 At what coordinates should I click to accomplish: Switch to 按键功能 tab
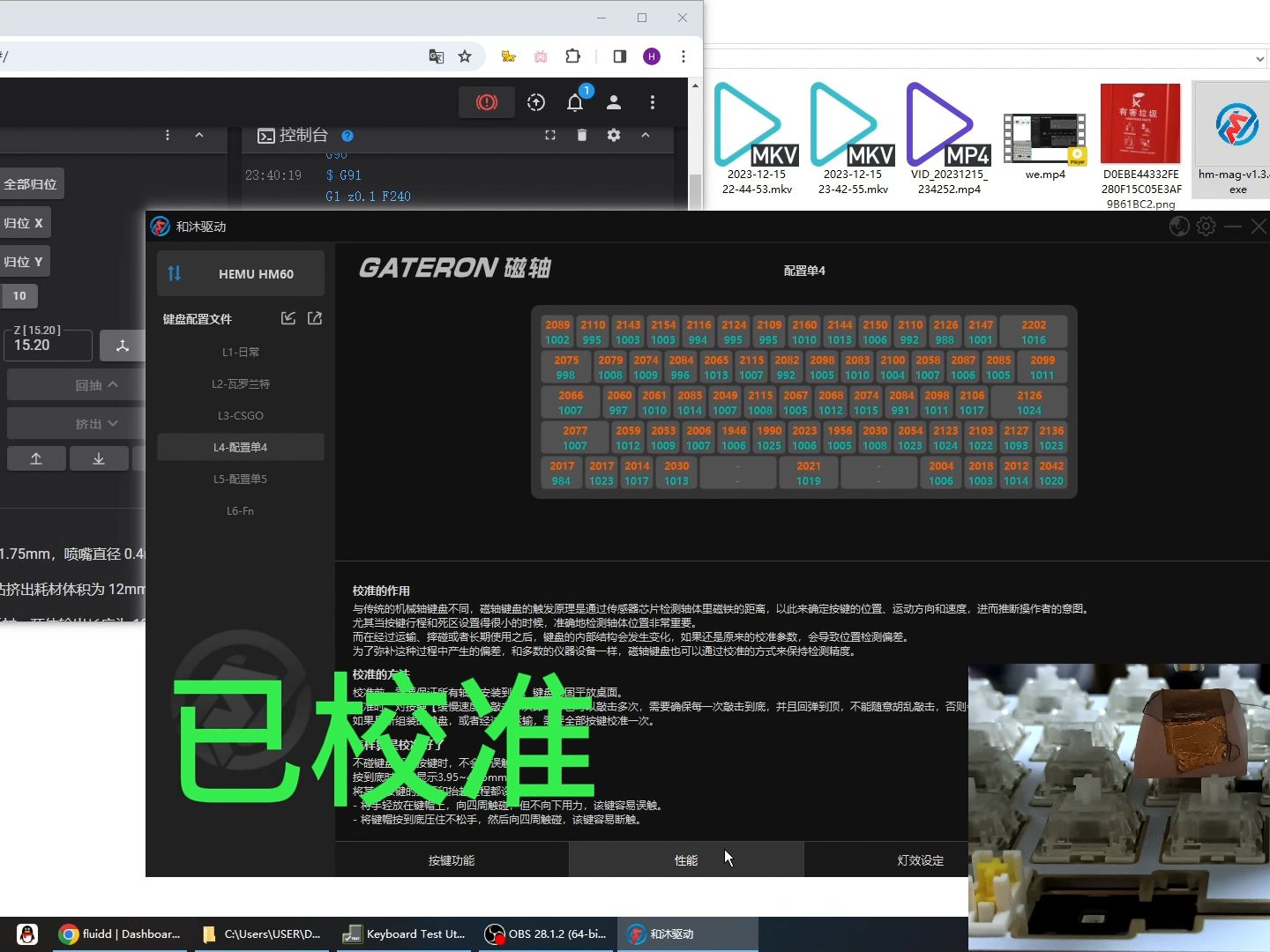point(452,859)
